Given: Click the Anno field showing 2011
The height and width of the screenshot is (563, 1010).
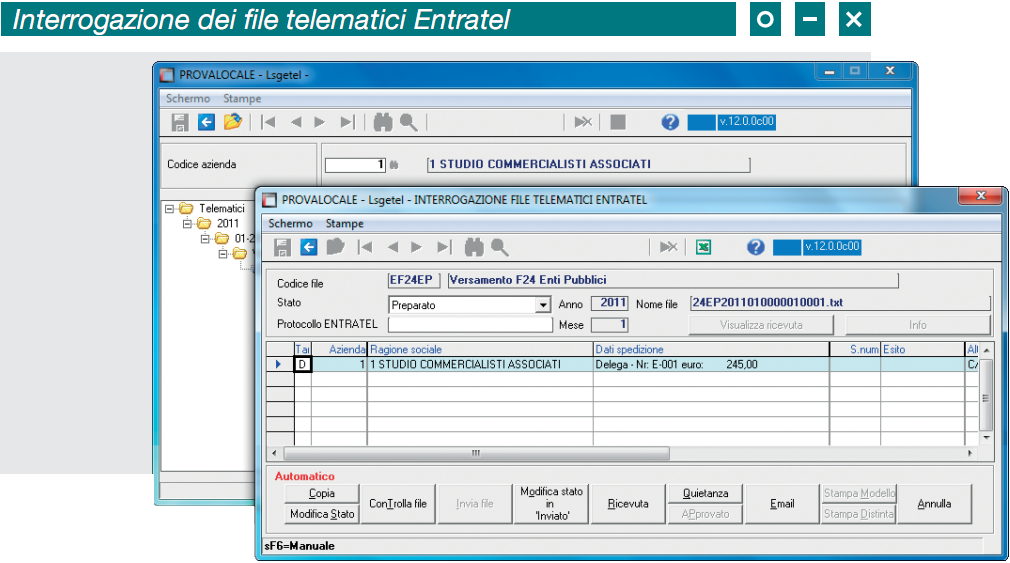Looking at the screenshot, I should (609, 303).
